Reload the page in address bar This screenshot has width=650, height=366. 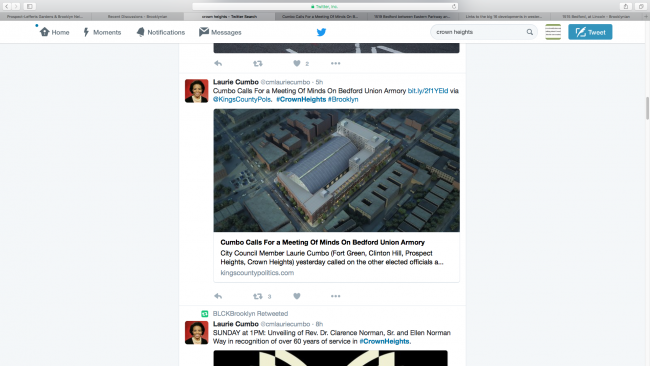click(x=454, y=6)
